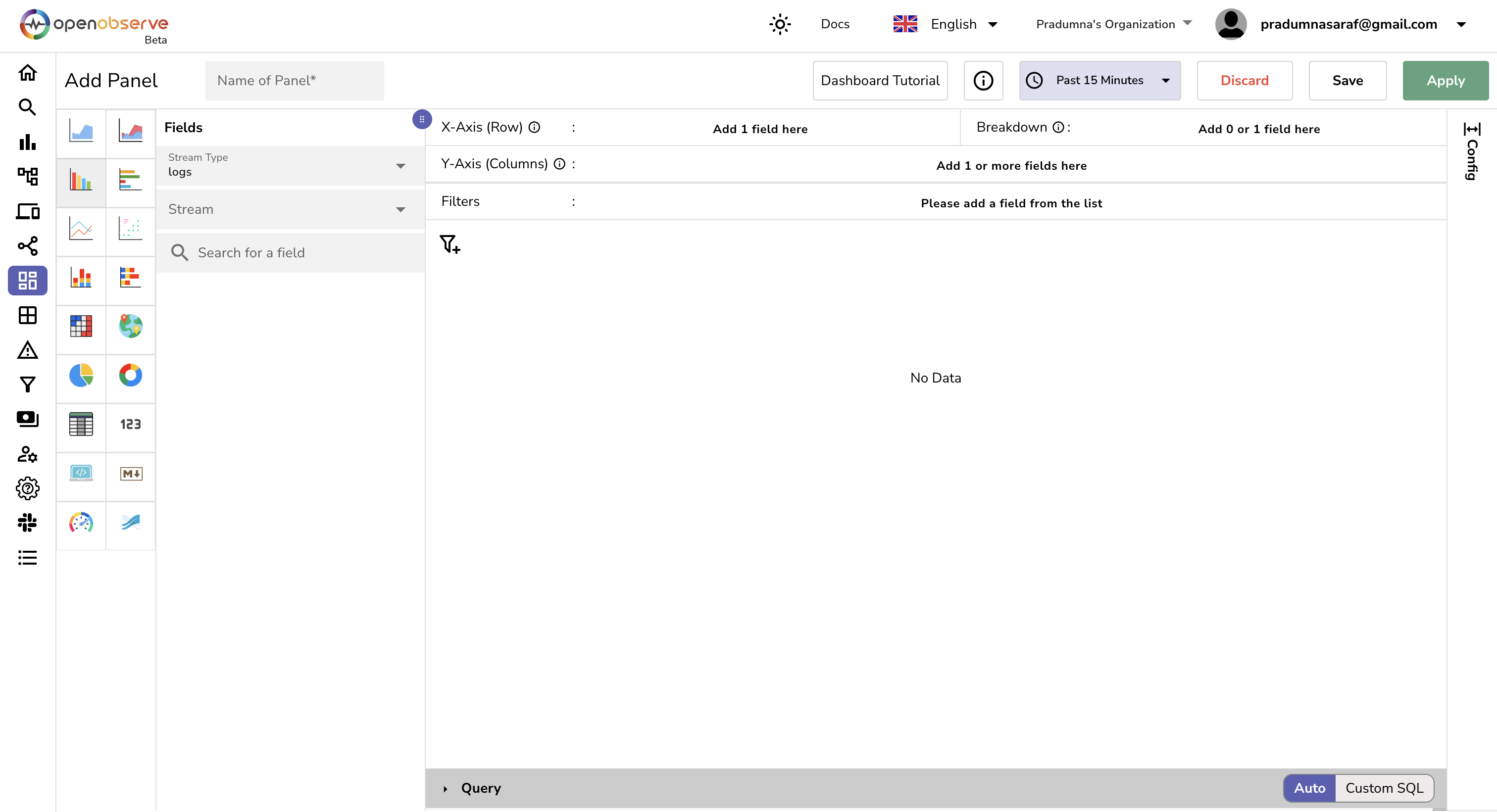Viewport: 1497px width, 812px height.
Task: Switch query mode to Custom SQL
Action: (x=1384, y=788)
